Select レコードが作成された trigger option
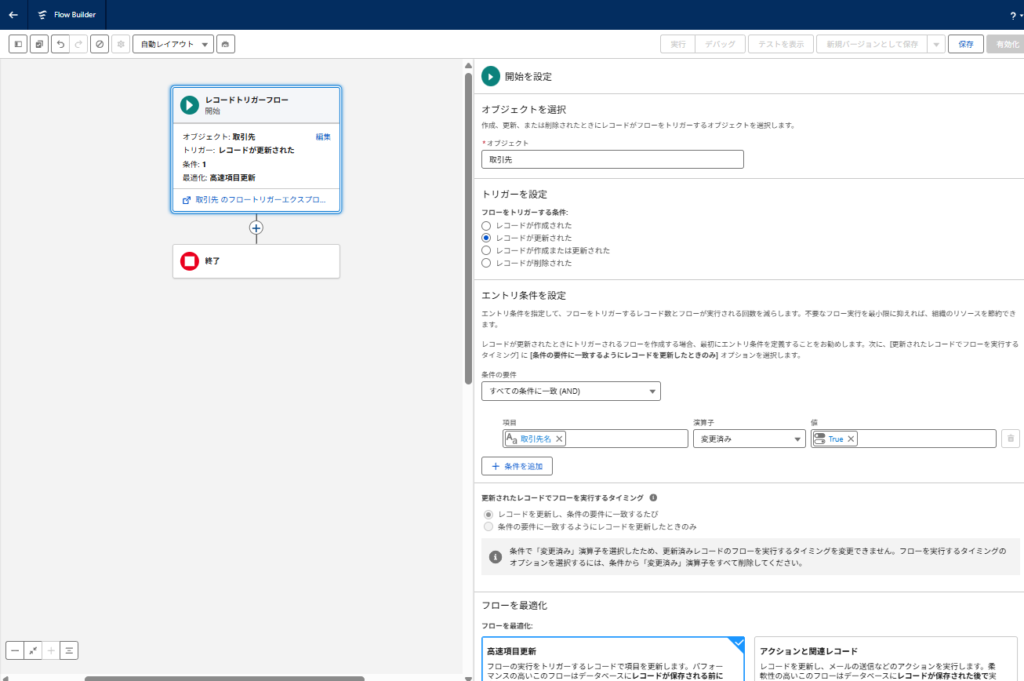 [x=486, y=225]
